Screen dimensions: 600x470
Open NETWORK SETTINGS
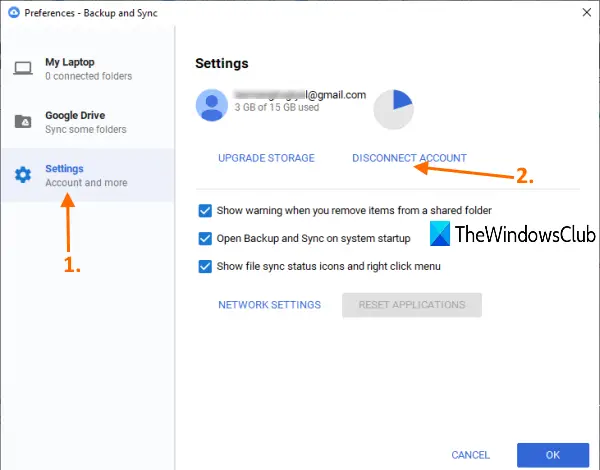click(269, 305)
